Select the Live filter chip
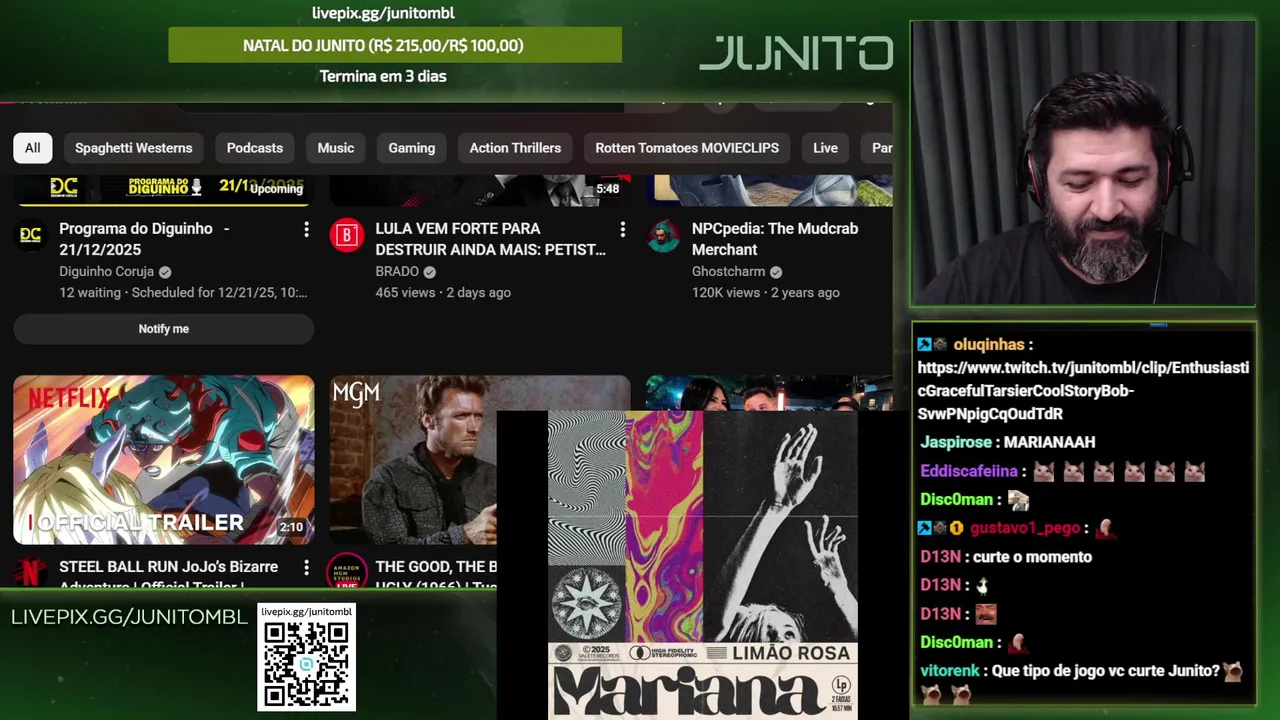The image size is (1280, 720). [825, 148]
